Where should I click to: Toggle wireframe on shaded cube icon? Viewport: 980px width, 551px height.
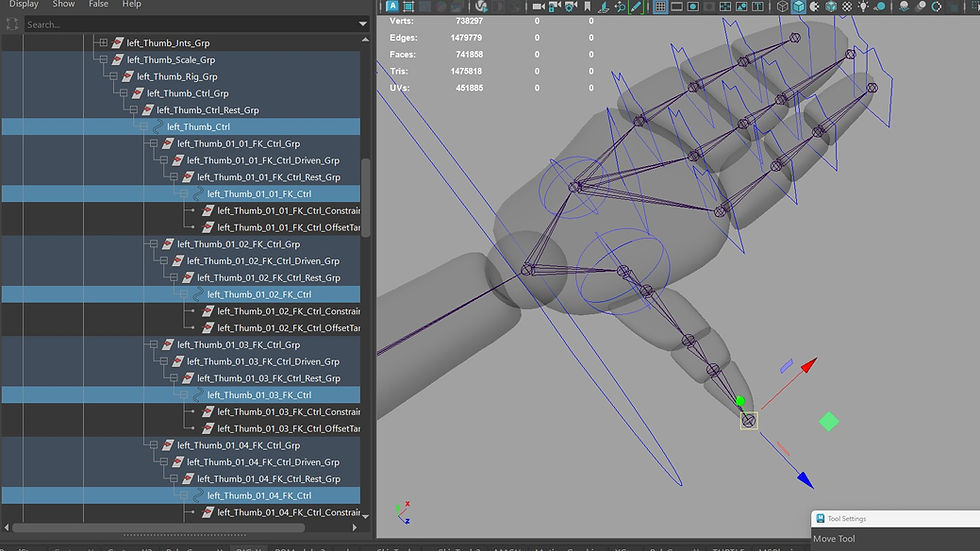(x=831, y=6)
